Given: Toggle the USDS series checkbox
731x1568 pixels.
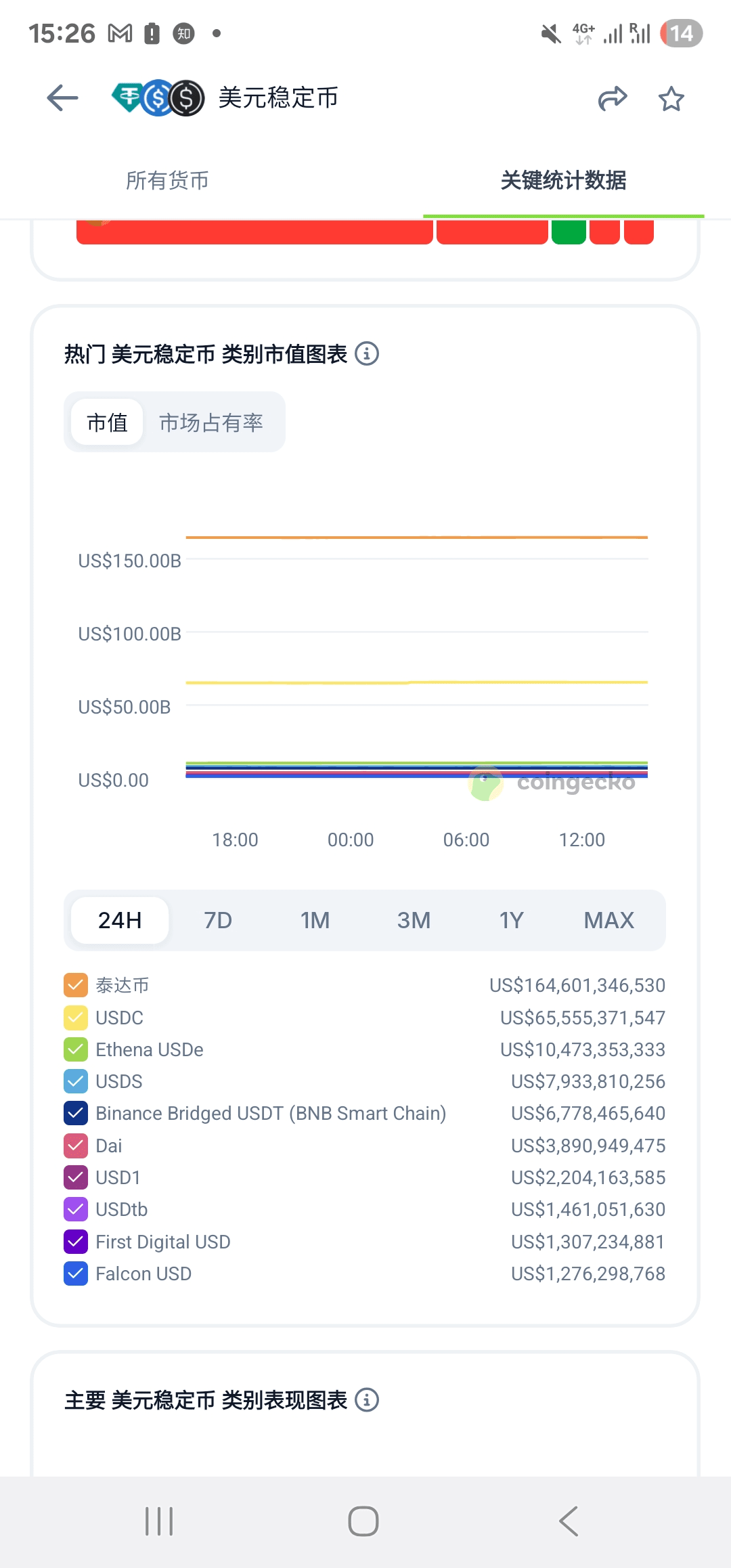Looking at the screenshot, I should coord(76,1081).
